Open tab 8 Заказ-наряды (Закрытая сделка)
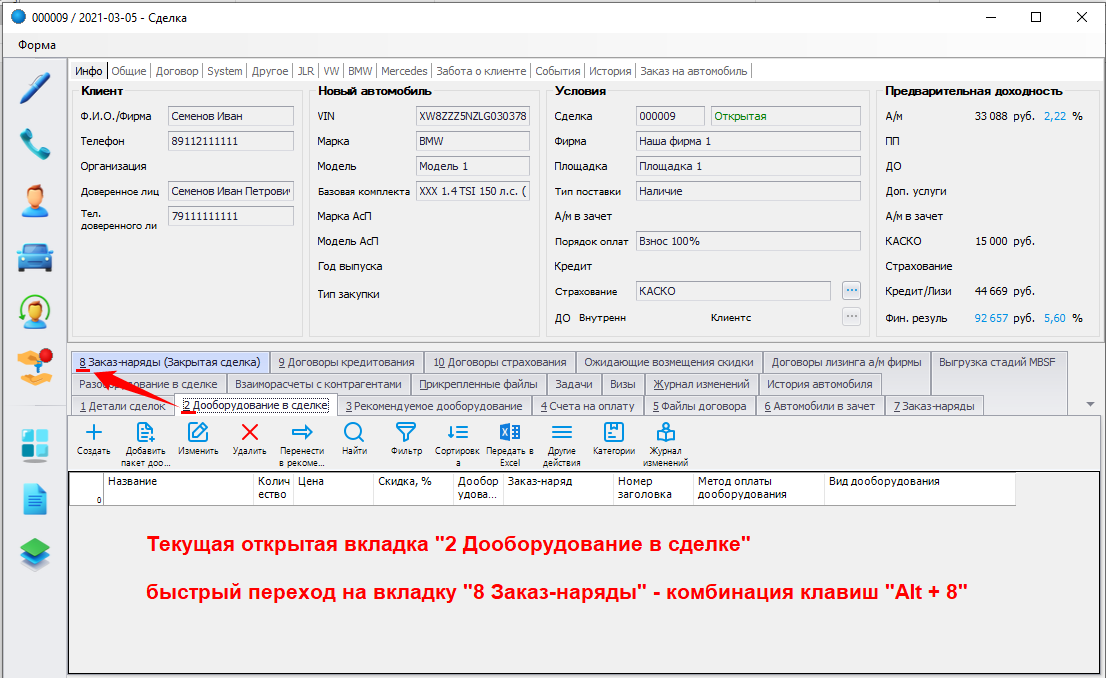The height and width of the screenshot is (678, 1106). click(x=170, y=362)
